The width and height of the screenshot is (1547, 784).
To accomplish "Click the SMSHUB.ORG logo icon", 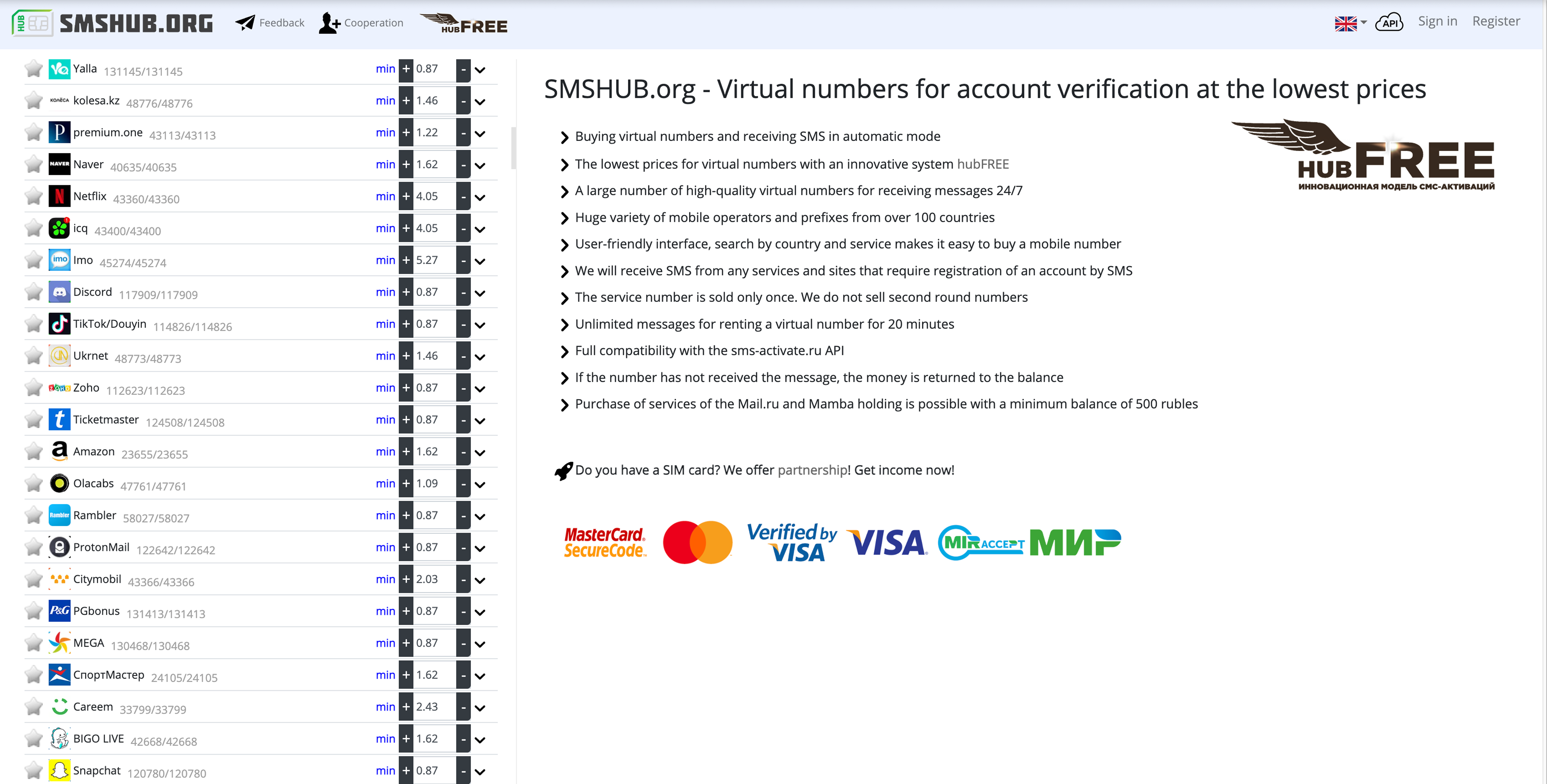I will (x=32, y=23).
